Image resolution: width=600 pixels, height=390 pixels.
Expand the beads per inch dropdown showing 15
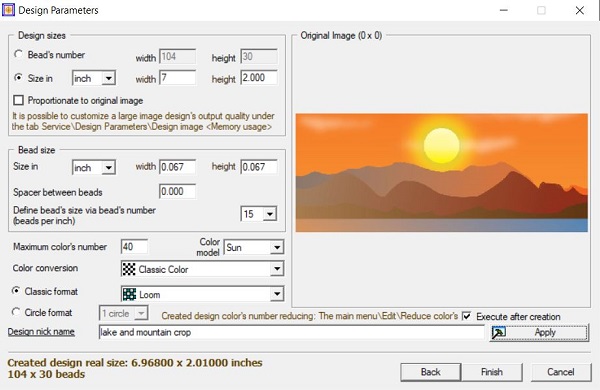click(259, 214)
